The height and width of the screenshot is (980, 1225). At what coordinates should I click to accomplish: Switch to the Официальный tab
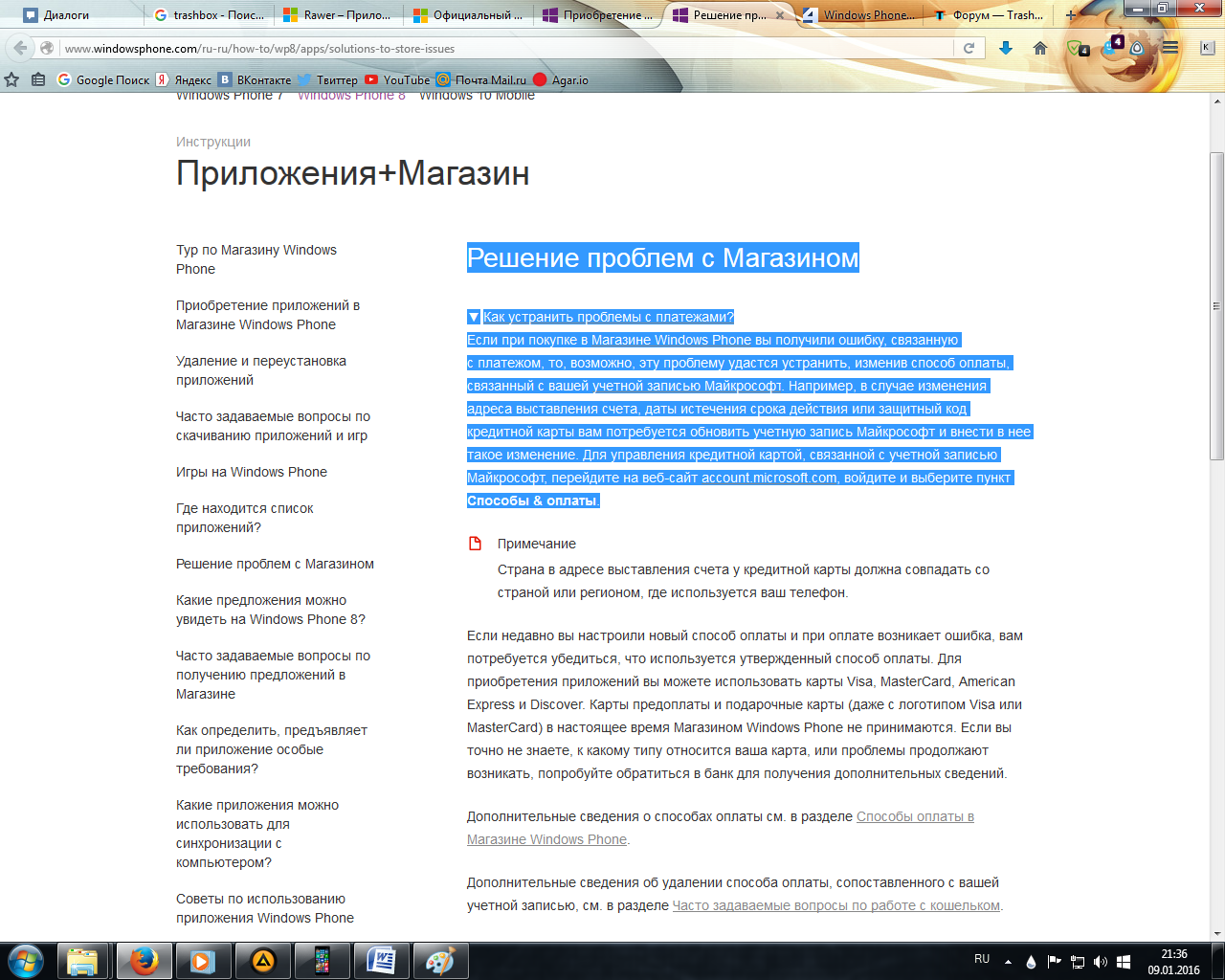pyautogui.click(x=468, y=14)
